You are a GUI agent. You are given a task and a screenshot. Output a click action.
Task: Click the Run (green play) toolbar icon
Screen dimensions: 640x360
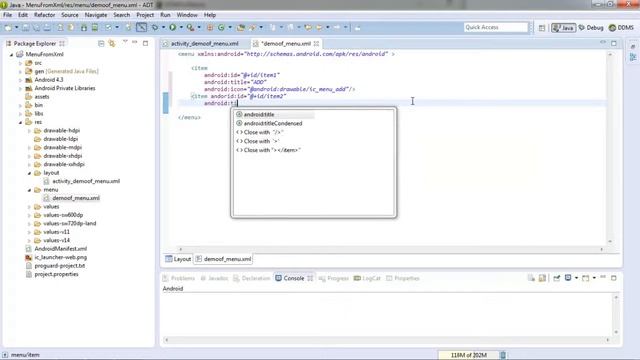173,27
